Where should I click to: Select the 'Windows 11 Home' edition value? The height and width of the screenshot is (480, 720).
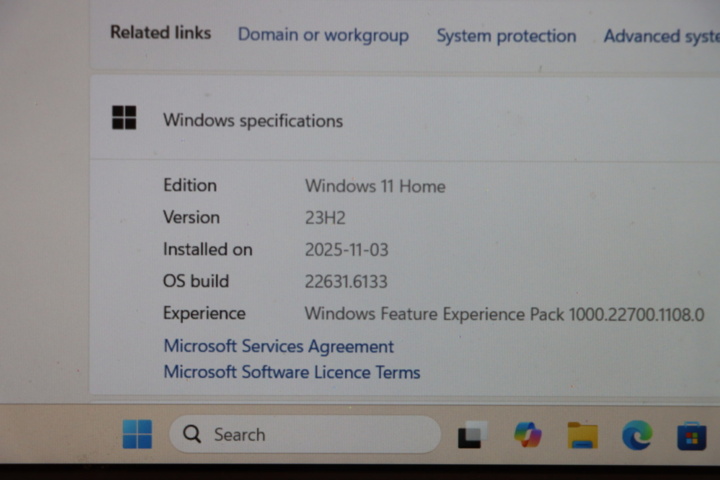point(375,186)
